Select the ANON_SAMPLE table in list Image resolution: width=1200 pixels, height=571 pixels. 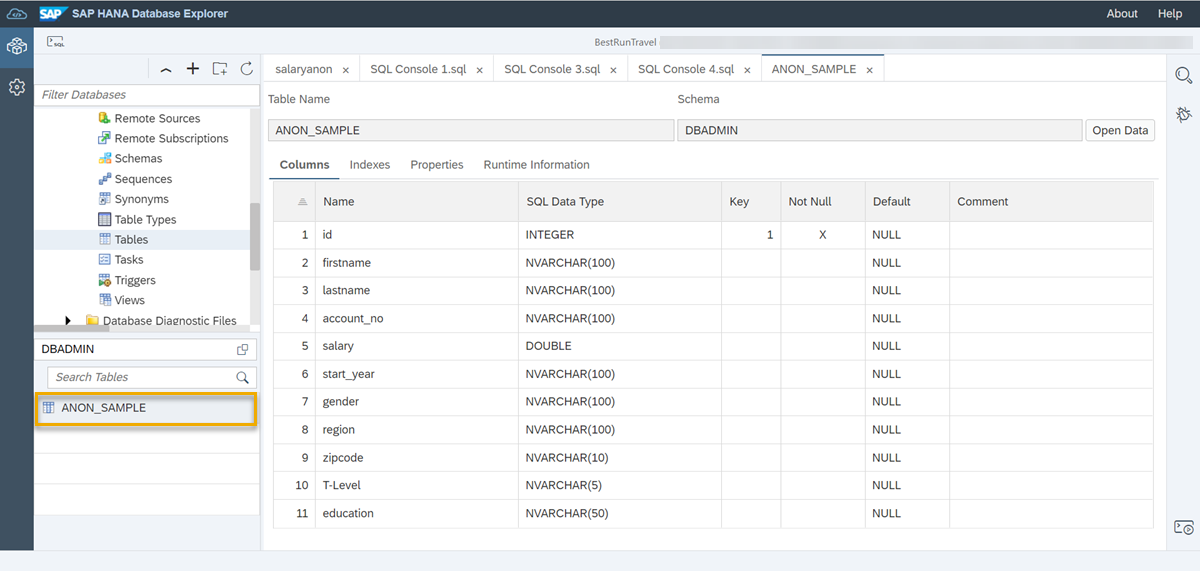[146, 408]
